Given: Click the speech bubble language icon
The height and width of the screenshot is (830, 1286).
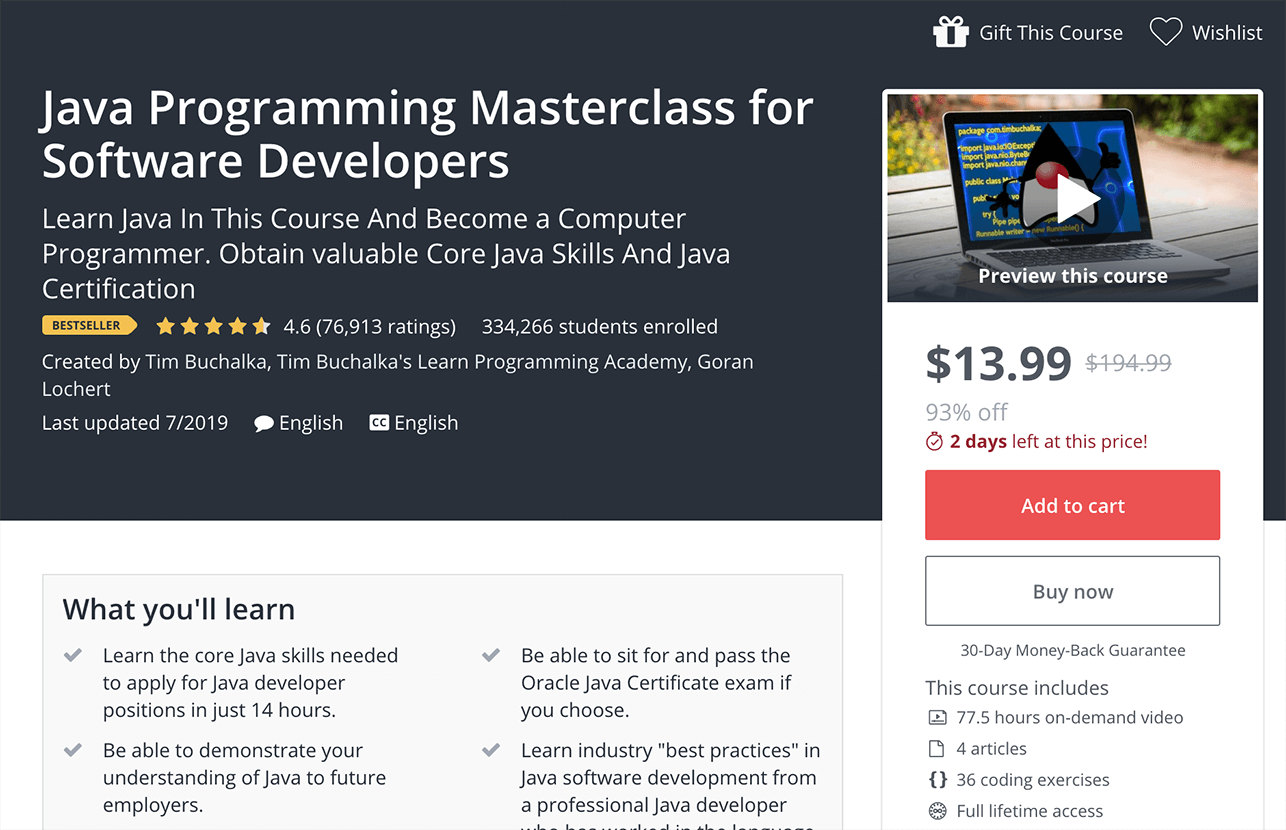Looking at the screenshot, I should [x=264, y=423].
